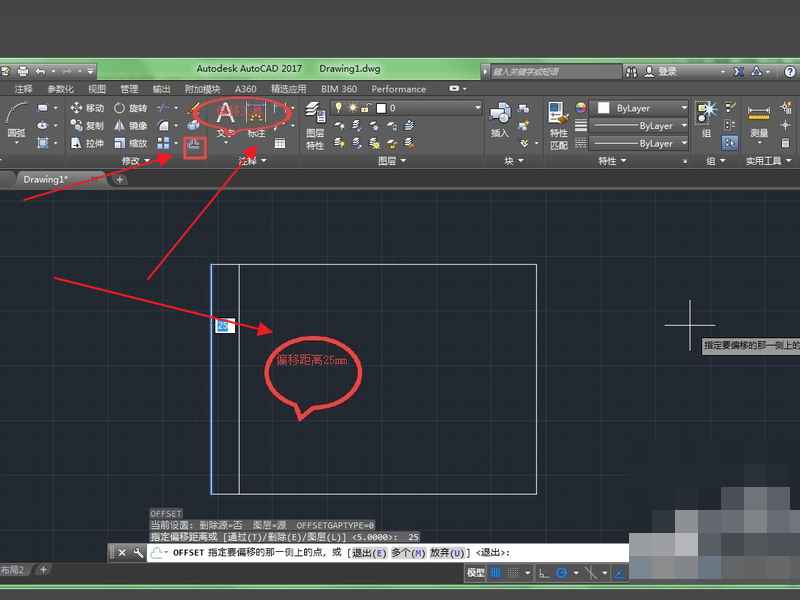Screen dimensions: 800x600
Task: Click the Rotate (旋转) tool
Action: (130, 108)
